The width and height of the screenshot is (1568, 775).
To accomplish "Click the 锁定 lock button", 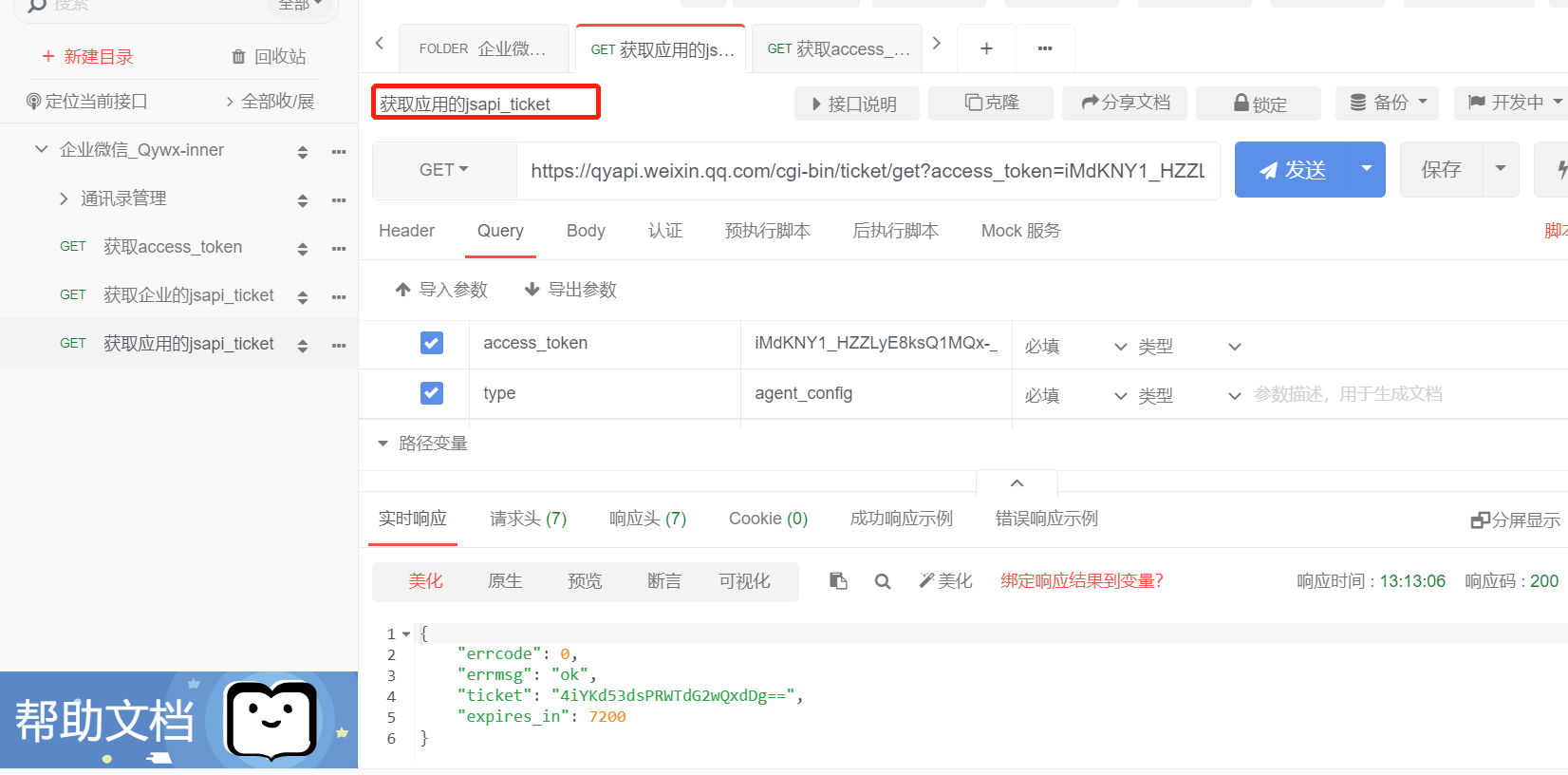I will click(x=1259, y=104).
